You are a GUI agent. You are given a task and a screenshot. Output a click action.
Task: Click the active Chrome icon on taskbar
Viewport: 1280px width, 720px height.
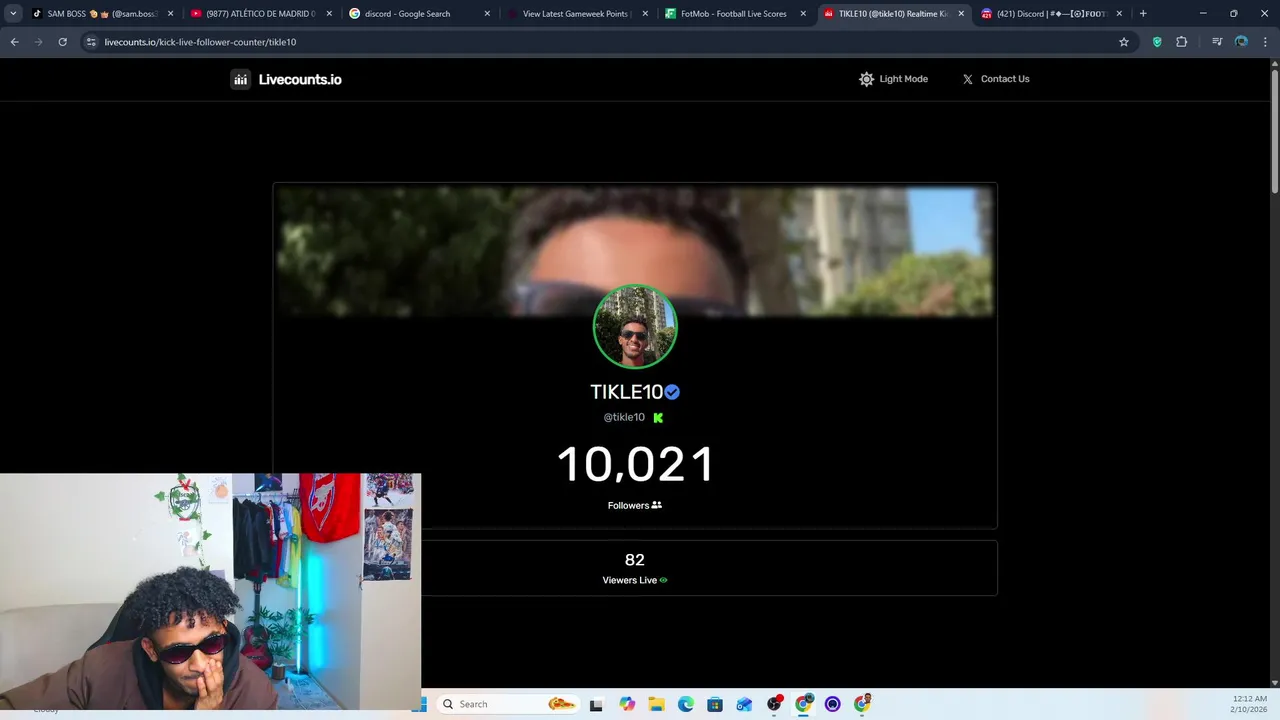pyautogui.click(x=803, y=705)
